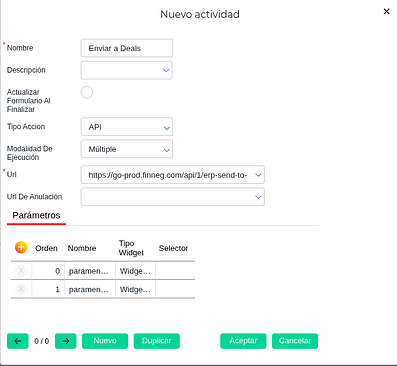Add a new parameter with the orange plus icon
Image resolution: width=397 pixels, height=366 pixels.
coord(21,248)
